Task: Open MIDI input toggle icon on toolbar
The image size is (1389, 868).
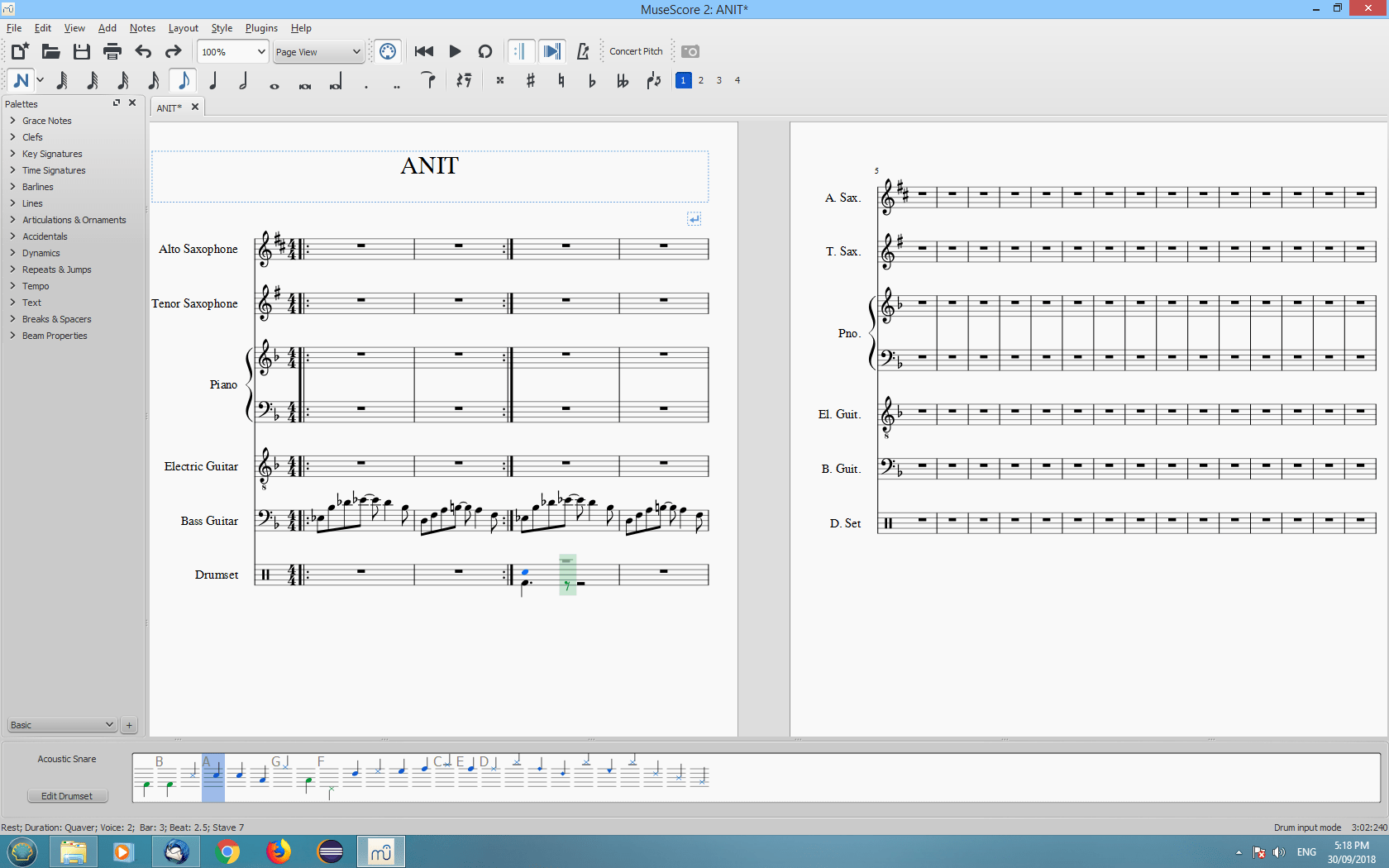Action: pos(387,50)
